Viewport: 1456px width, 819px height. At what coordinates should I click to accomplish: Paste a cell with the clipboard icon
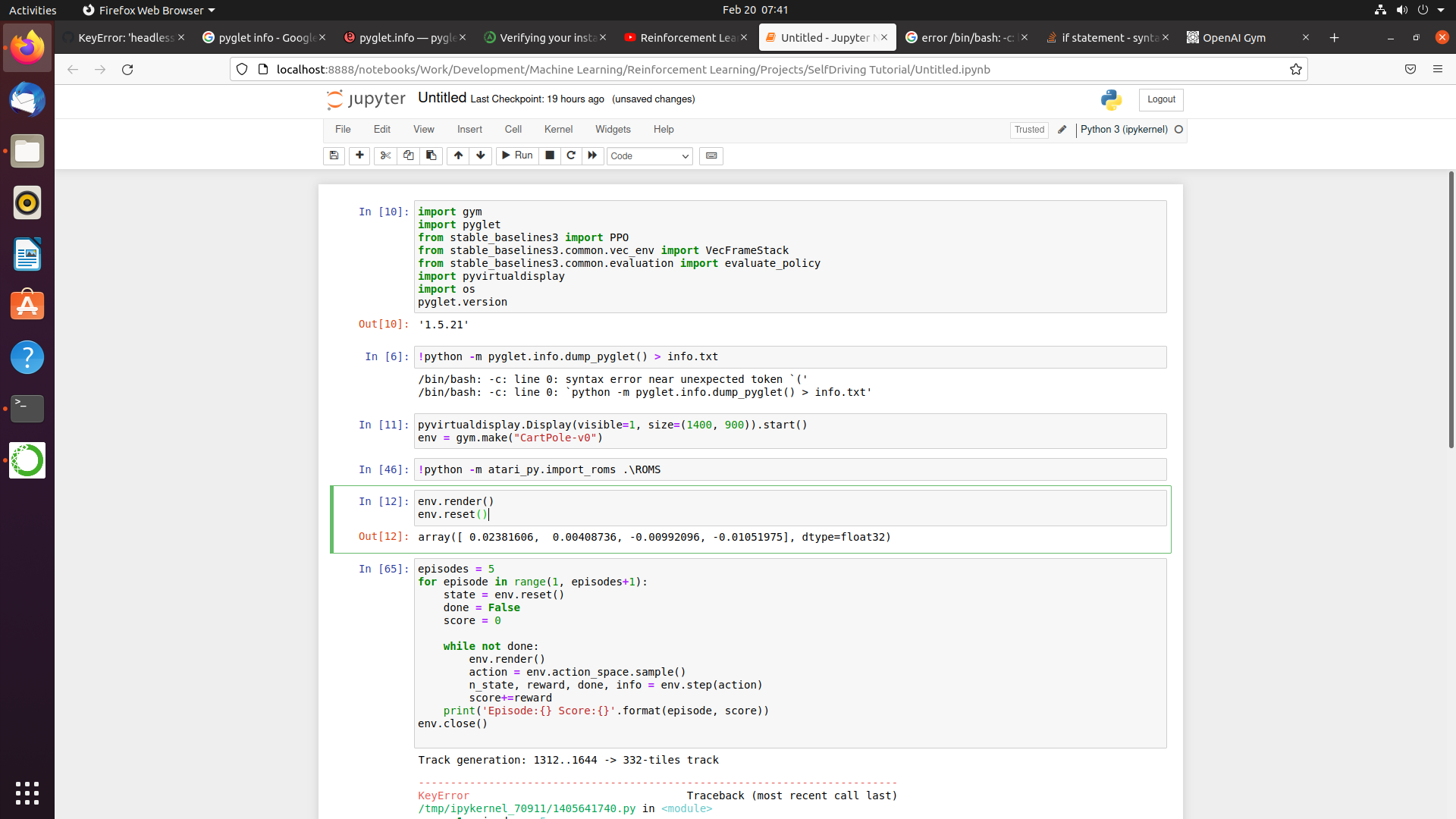pos(431,155)
